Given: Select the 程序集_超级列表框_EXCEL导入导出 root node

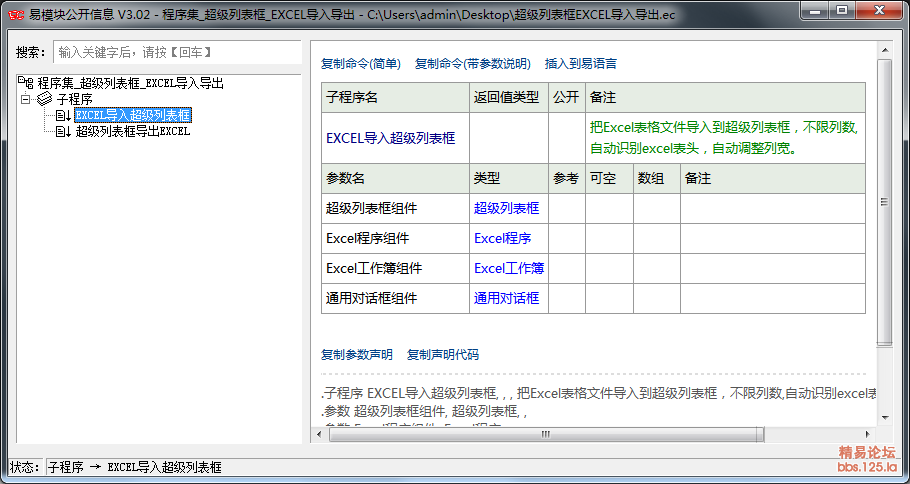Looking at the screenshot, I should click(x=131, y=83).
